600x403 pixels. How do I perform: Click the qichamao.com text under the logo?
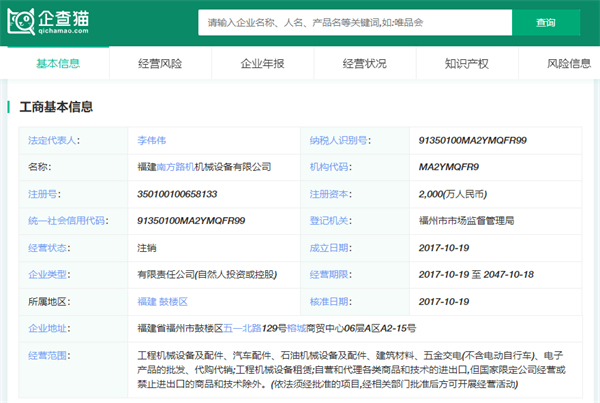(x=63, y=31)
